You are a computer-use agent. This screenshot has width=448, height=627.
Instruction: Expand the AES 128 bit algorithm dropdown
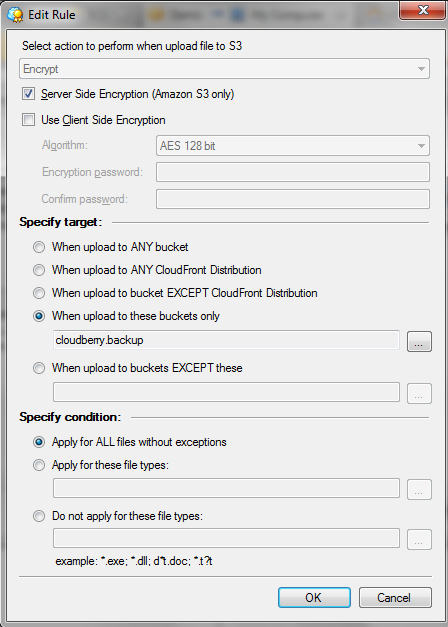[x=293, y=146]
